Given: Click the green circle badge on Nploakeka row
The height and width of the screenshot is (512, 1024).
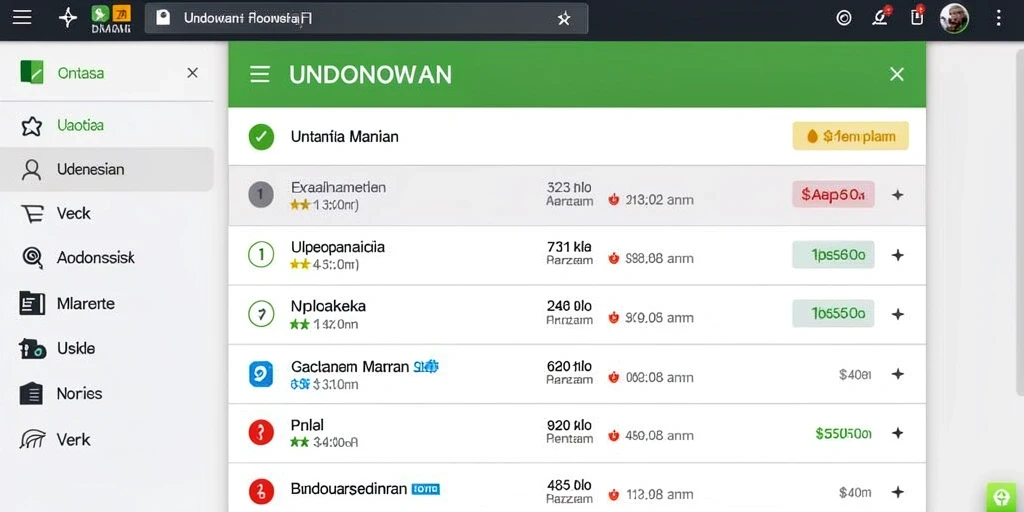Looking at the screenshot, I should [x=261, y=314].
